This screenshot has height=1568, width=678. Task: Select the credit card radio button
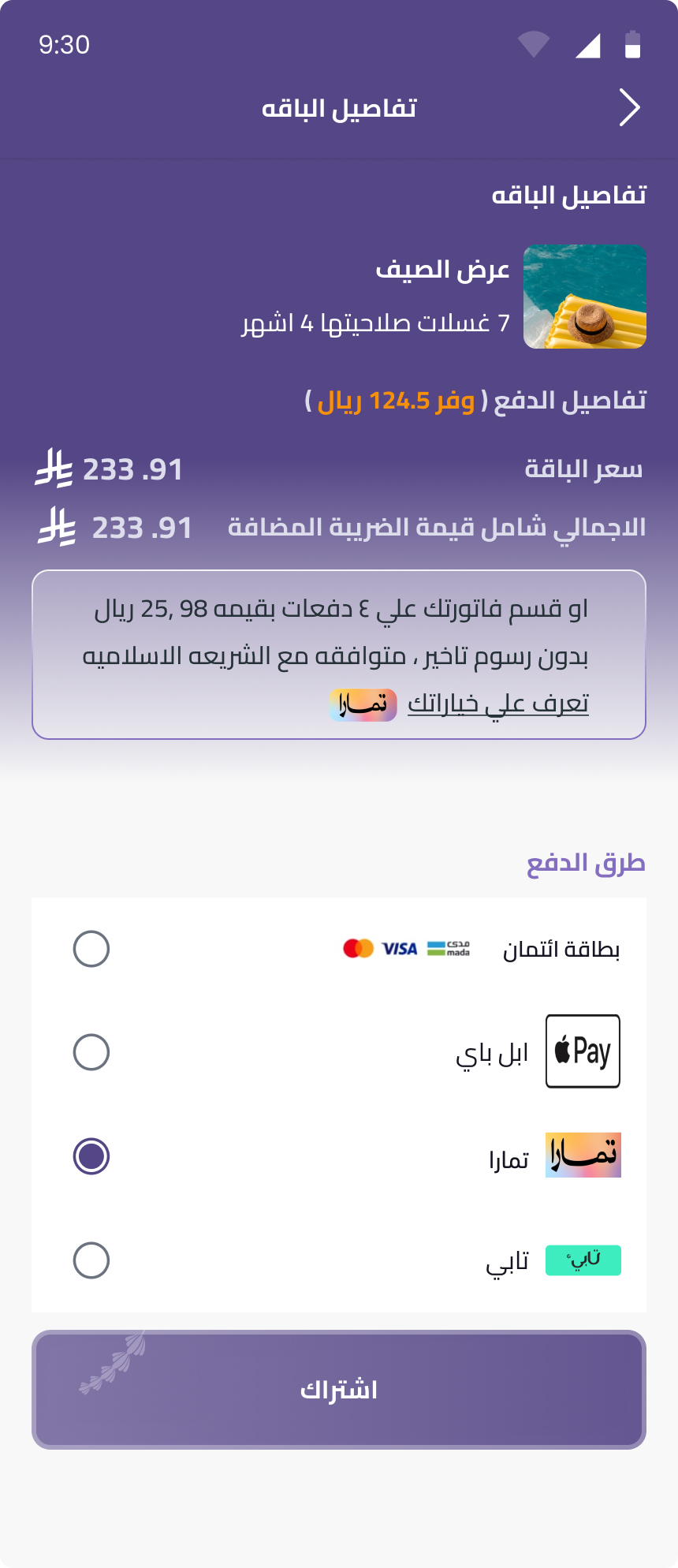click(91, 949)
